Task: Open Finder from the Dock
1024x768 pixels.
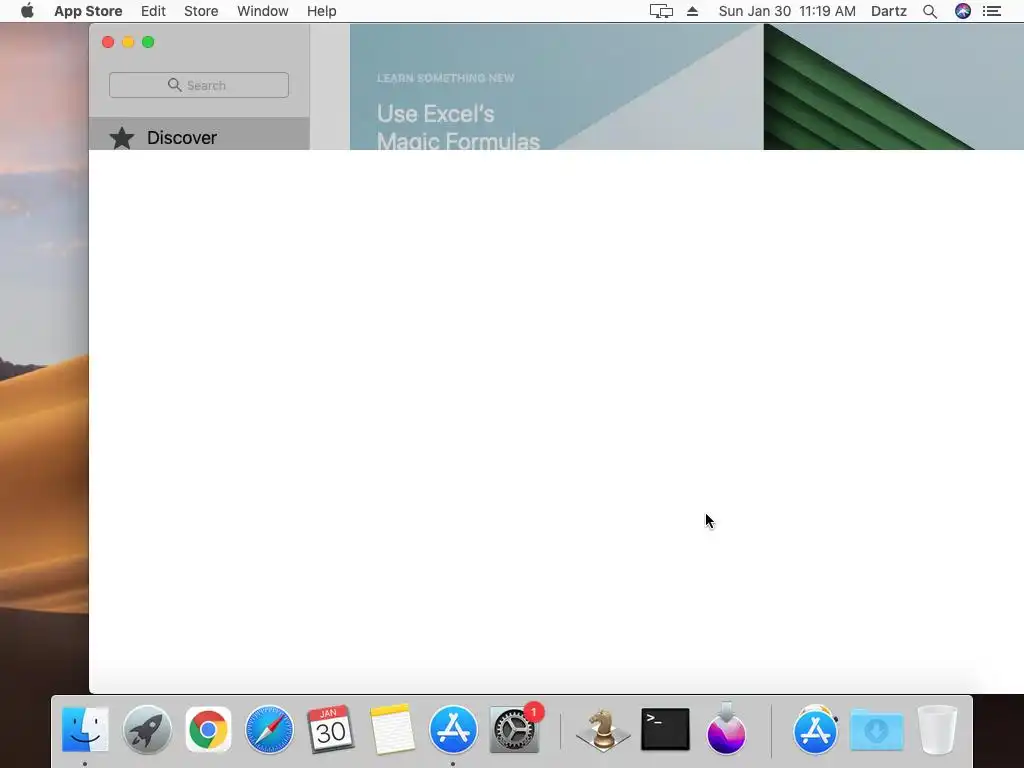Action: click(x=85, y=729)
